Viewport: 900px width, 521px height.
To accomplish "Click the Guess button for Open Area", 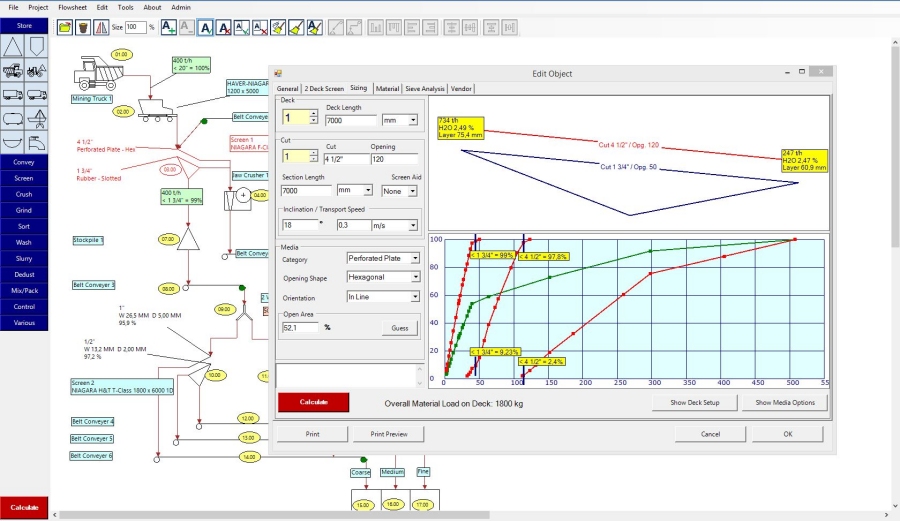I will (399, 328).
